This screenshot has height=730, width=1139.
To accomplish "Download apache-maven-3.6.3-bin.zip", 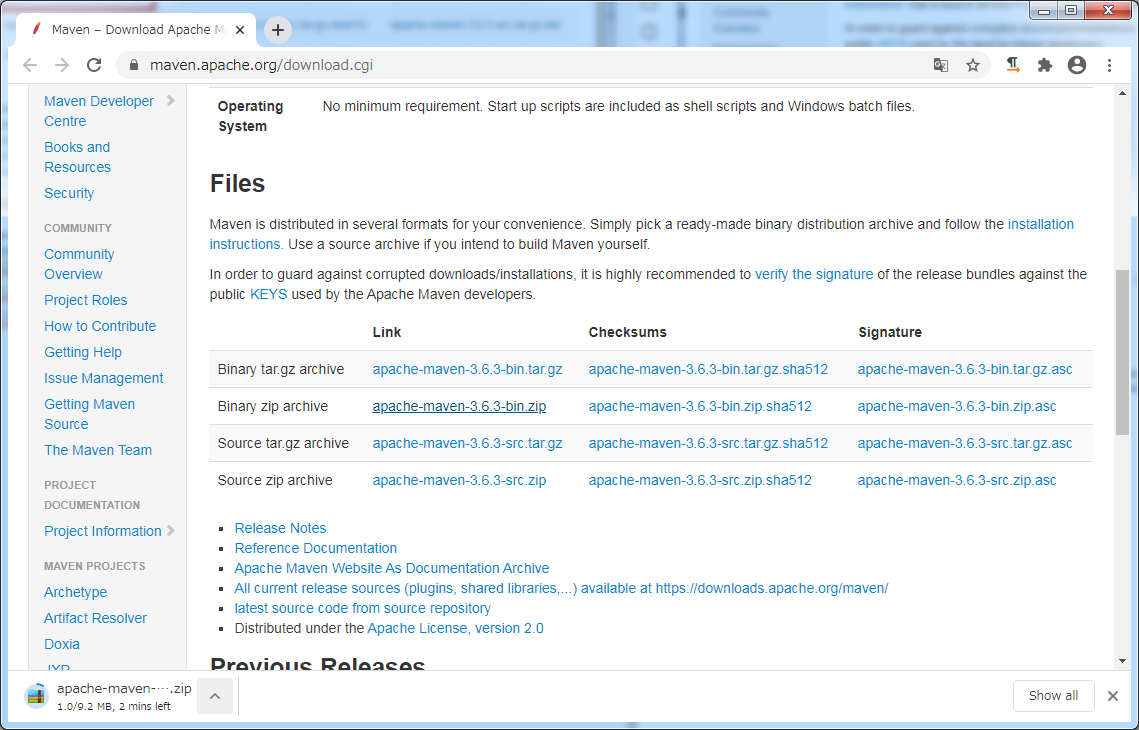I will [459, 407].
